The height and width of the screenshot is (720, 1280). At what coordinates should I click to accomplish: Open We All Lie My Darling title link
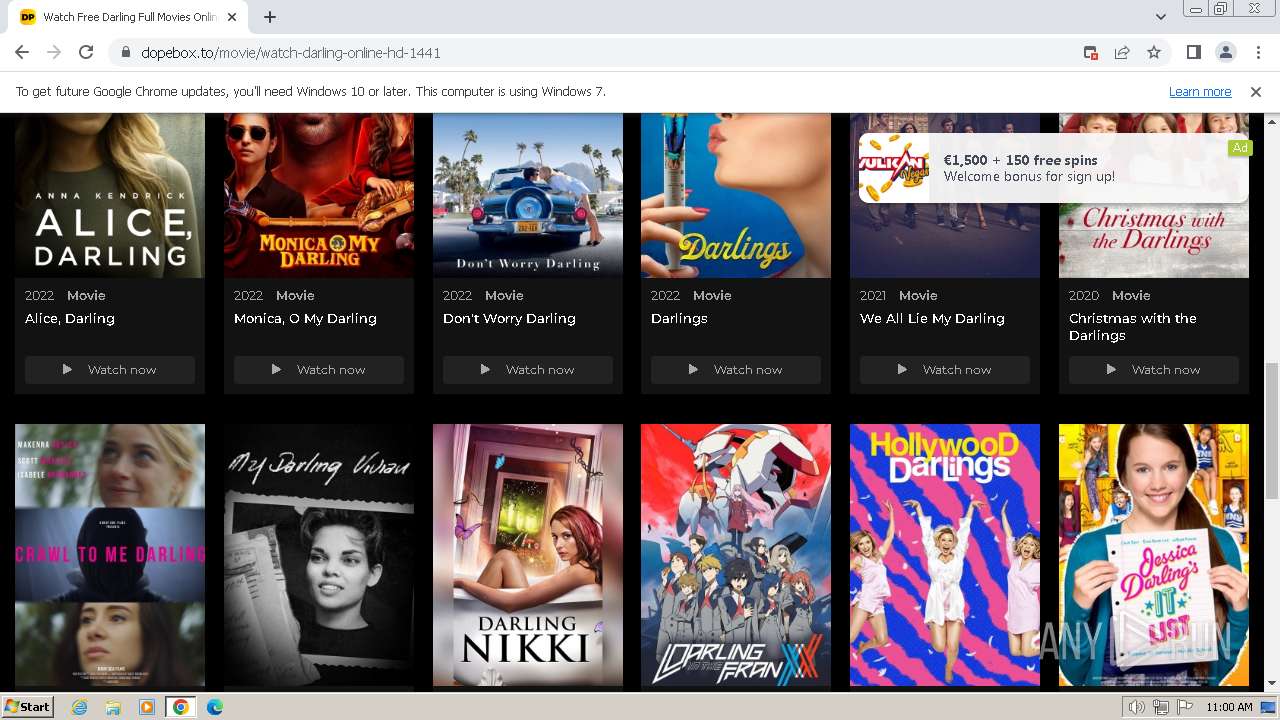pos(932,319)
